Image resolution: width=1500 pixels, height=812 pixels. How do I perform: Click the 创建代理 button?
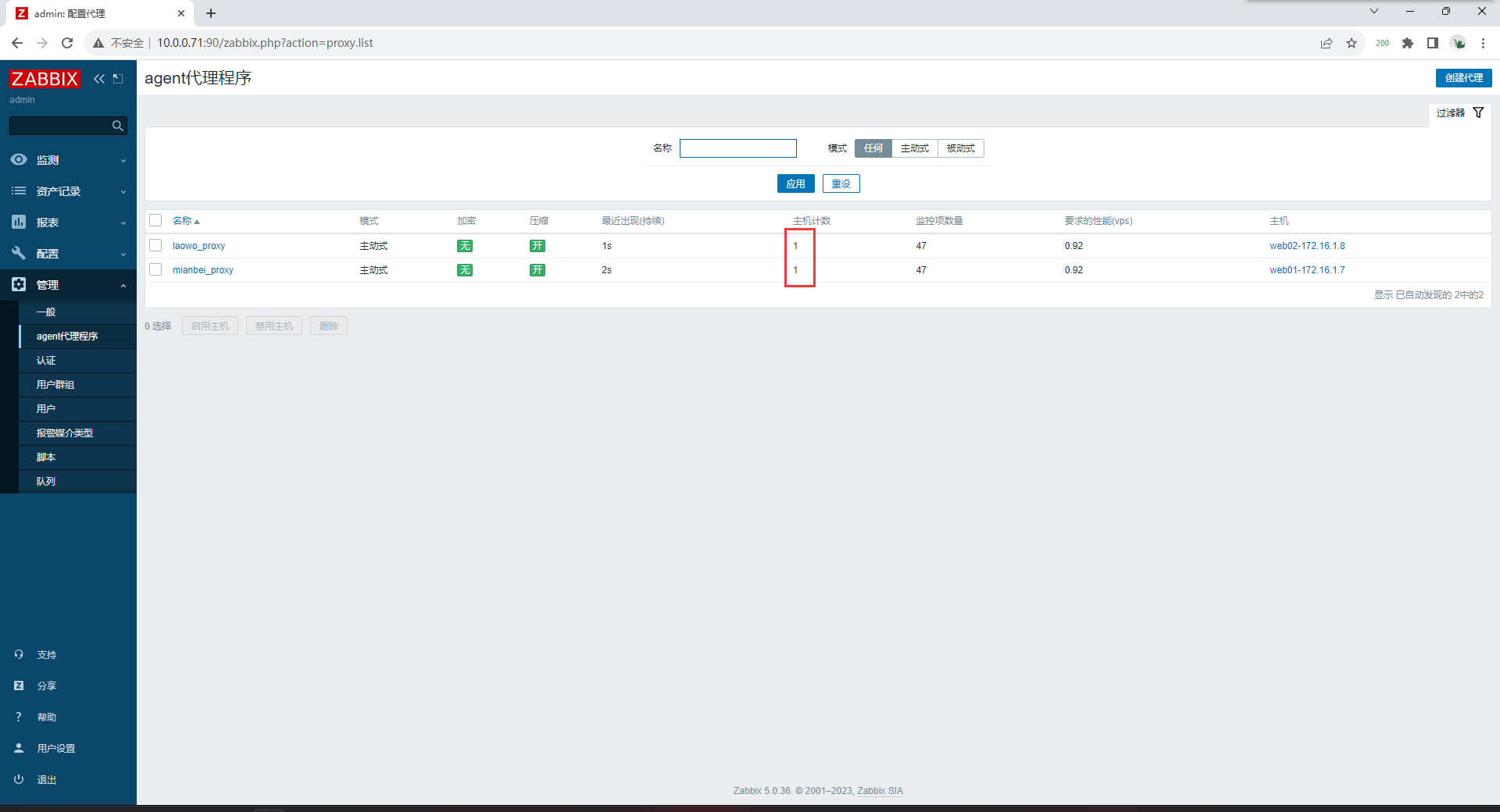(x=1463, y=78)
